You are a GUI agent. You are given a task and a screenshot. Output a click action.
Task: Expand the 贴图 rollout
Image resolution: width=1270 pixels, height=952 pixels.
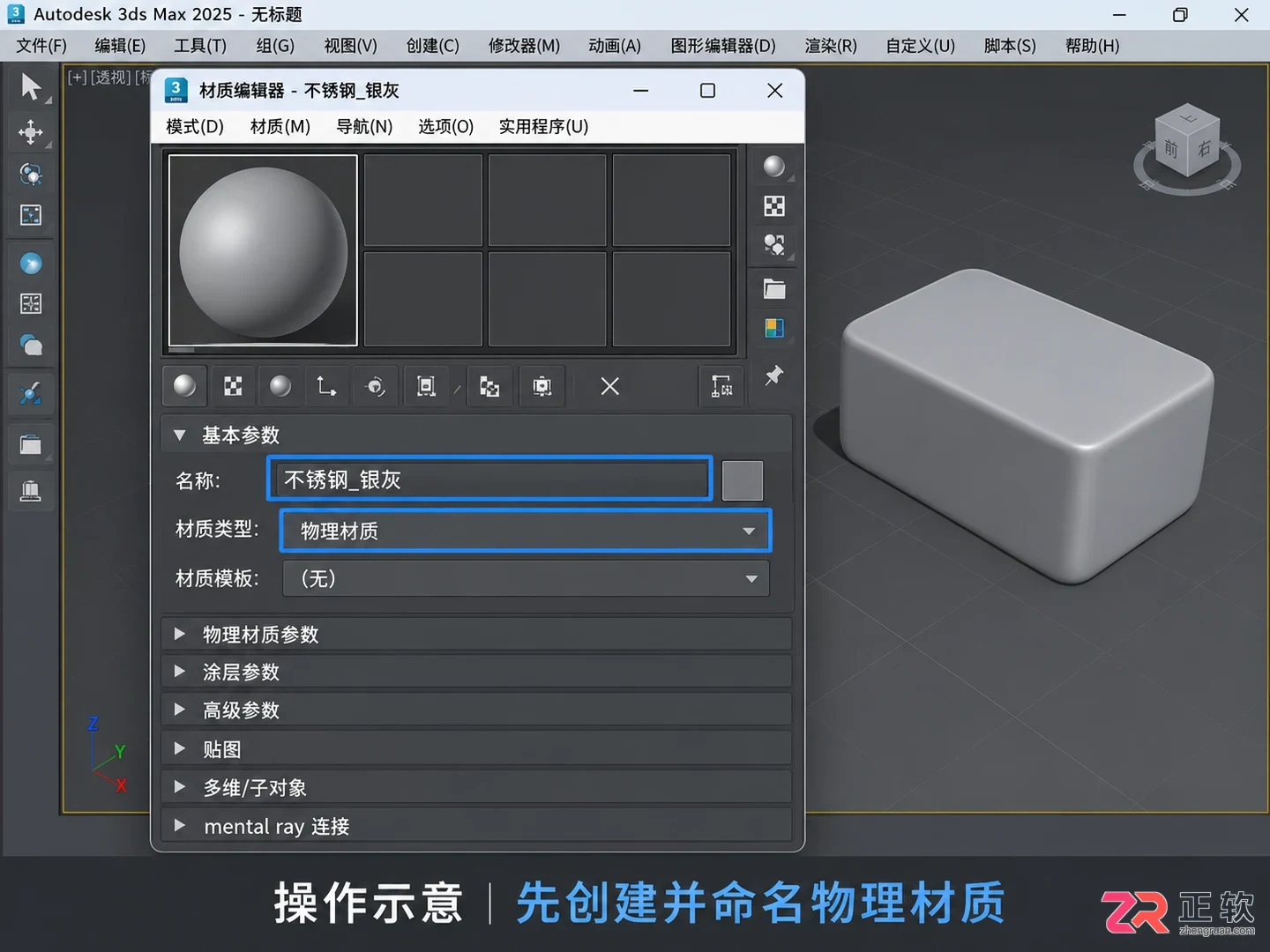(476, 748)
